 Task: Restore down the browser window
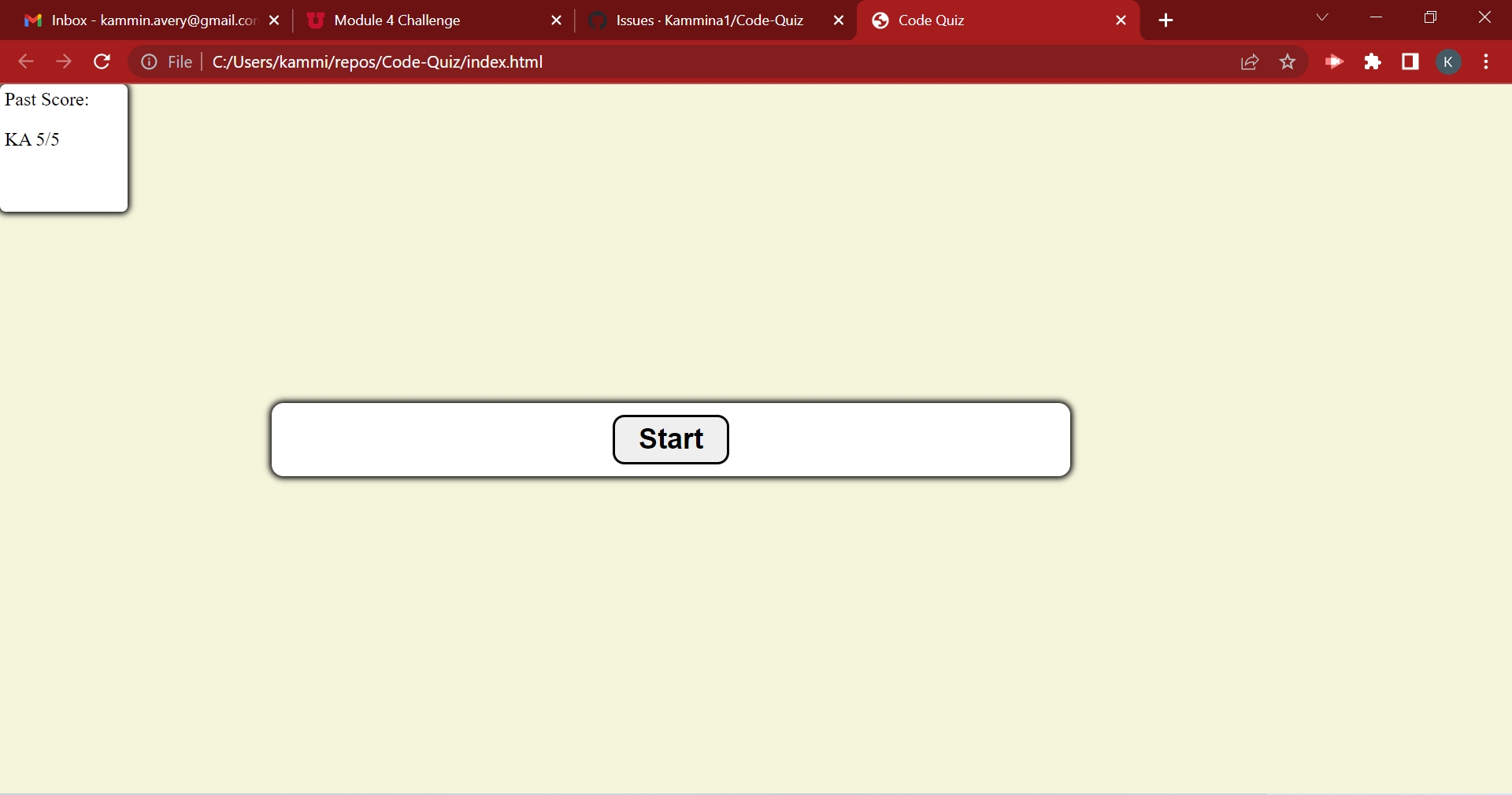1432,18
